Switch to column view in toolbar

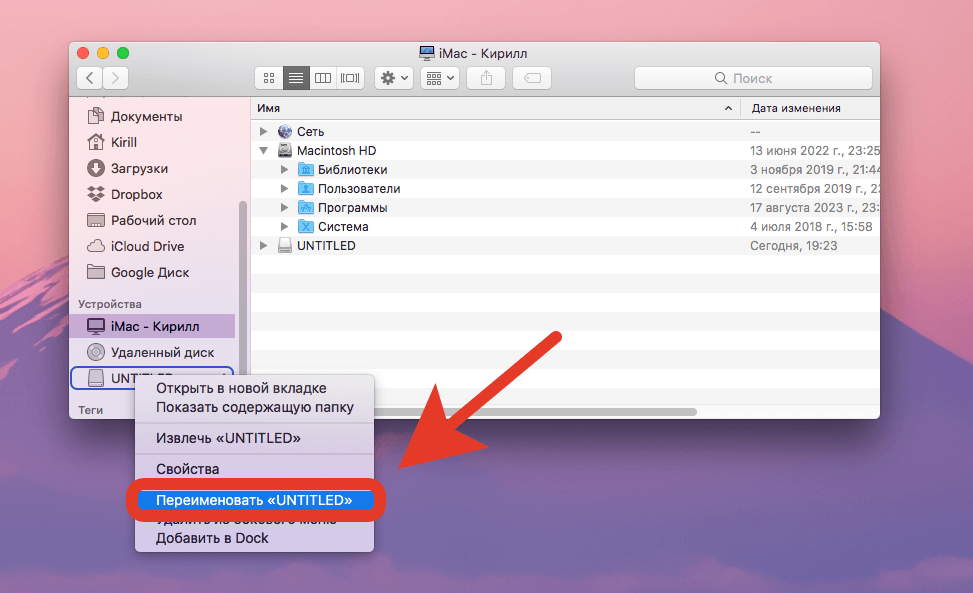click(323, 77)
